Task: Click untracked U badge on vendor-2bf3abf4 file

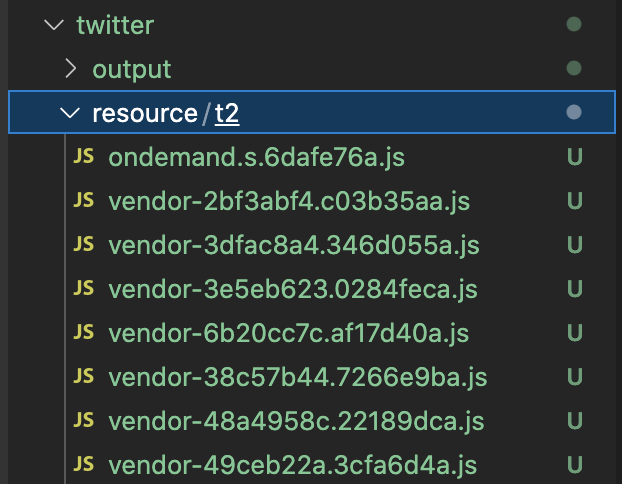Action: click(x=574, y=201)
